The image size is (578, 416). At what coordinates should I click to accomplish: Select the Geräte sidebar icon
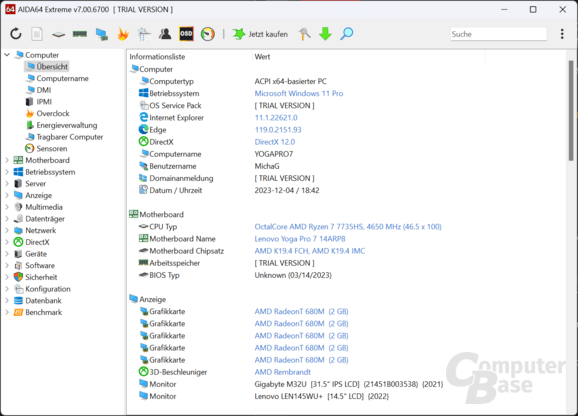(18, 254)
